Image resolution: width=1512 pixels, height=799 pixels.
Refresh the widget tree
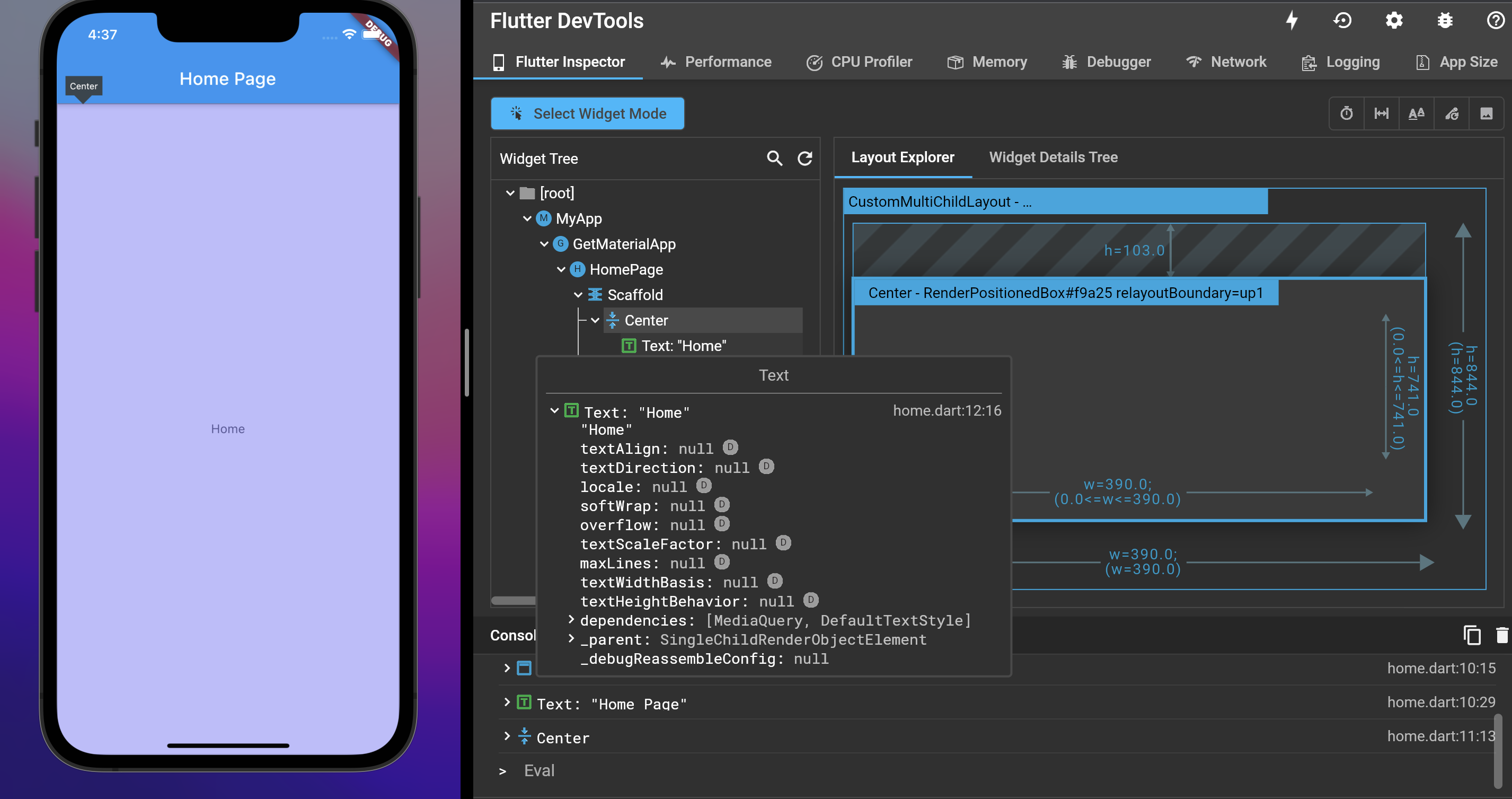(x=804, y=158)
